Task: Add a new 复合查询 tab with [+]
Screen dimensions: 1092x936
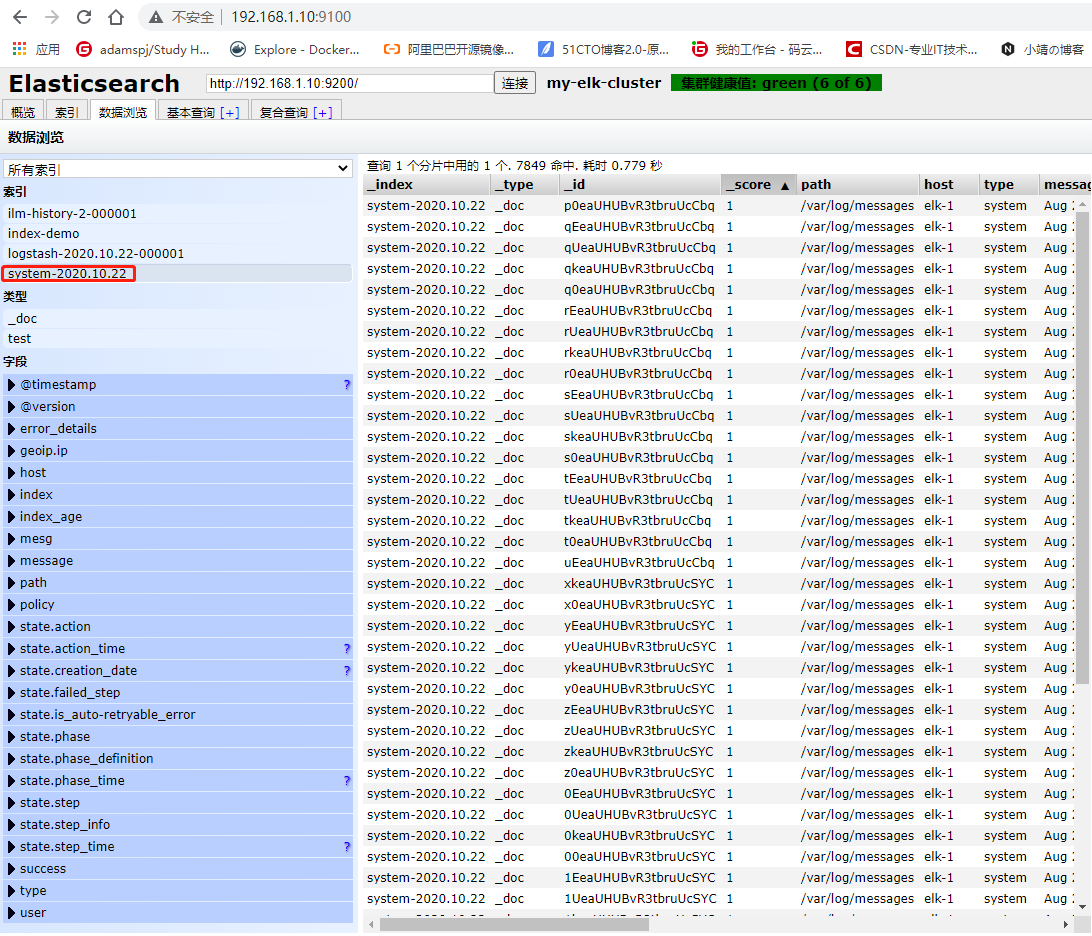Action: 322,113
